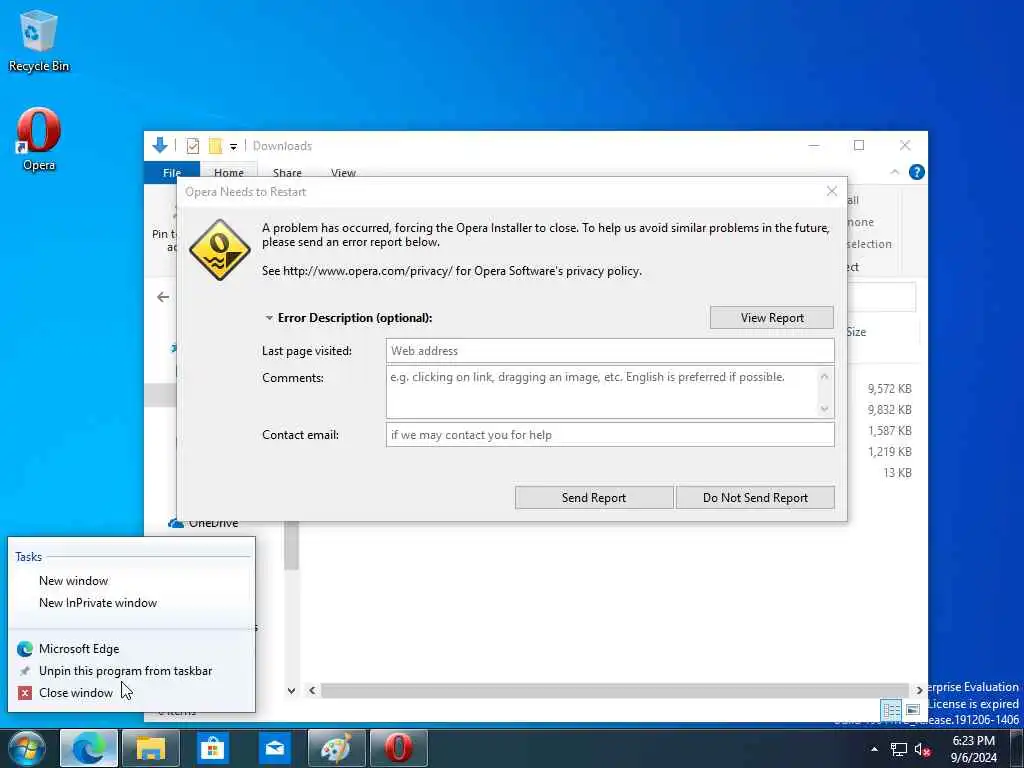Click the blue down-arrow icon in Downloads title bar
This screenshot has width=1024, height=768.
pyautogui.click(x=160, y=145)
